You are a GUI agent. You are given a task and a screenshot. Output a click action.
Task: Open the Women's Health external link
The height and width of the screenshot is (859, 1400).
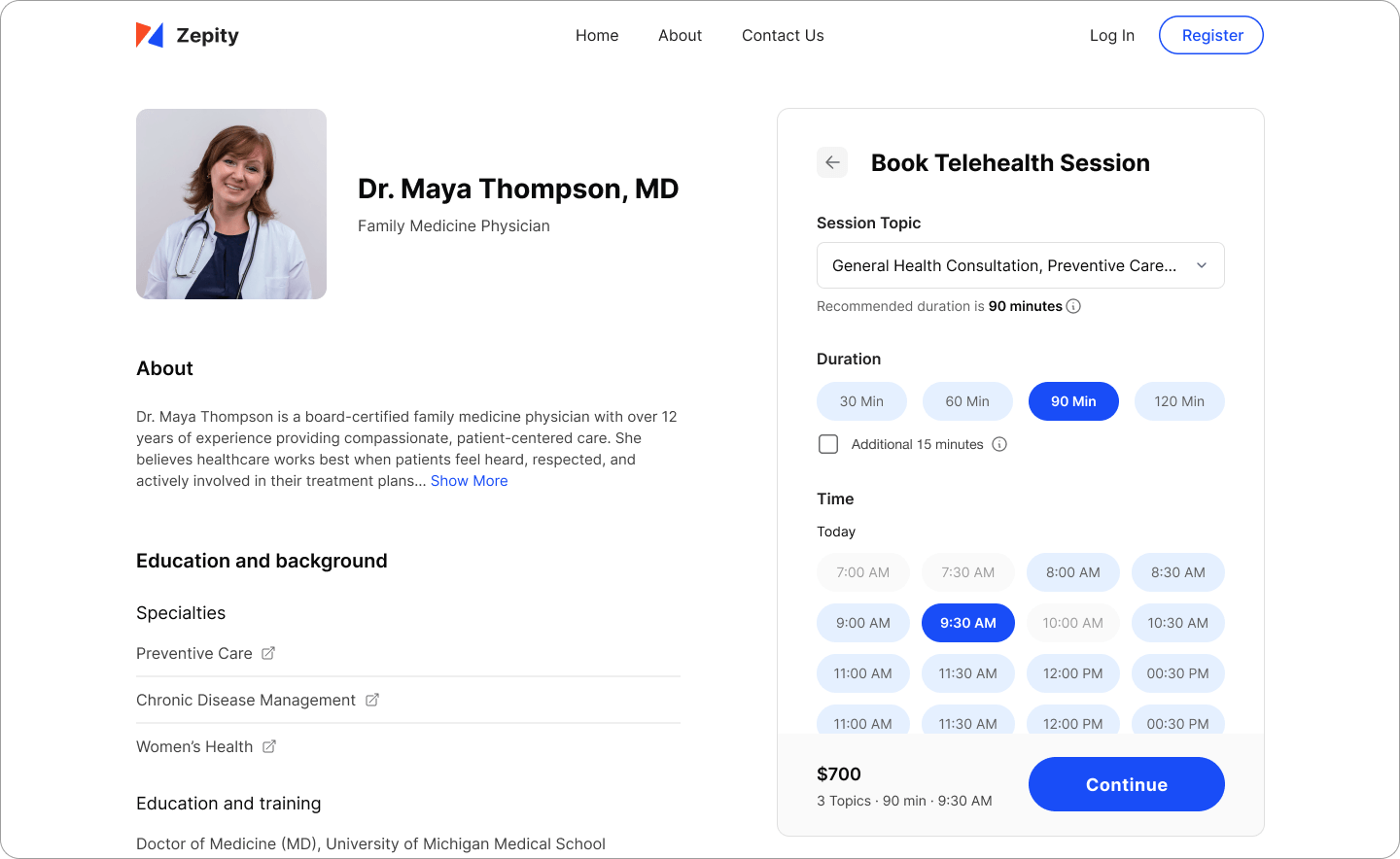pos(268,745)
